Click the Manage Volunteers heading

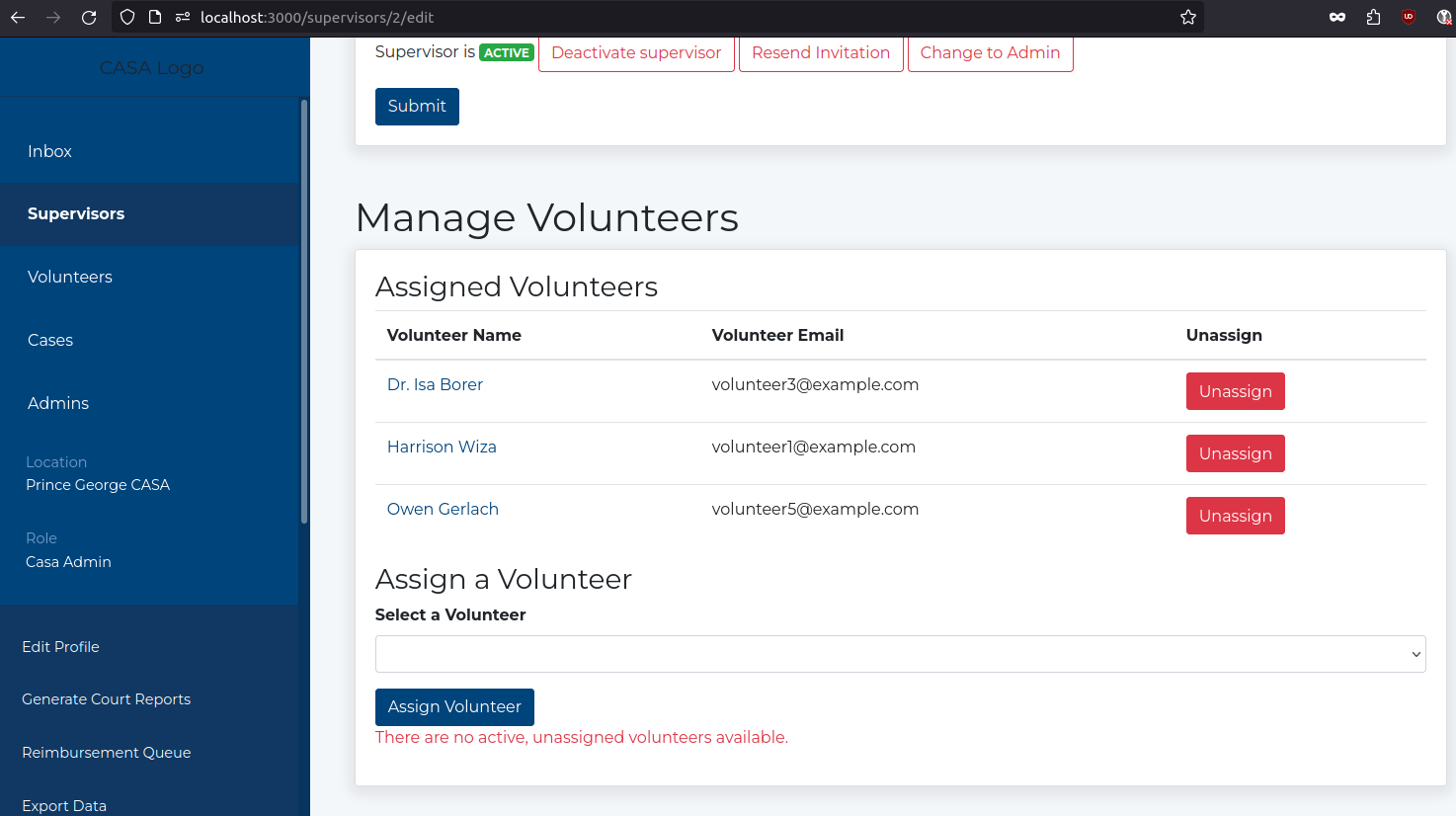coord(546,217)
